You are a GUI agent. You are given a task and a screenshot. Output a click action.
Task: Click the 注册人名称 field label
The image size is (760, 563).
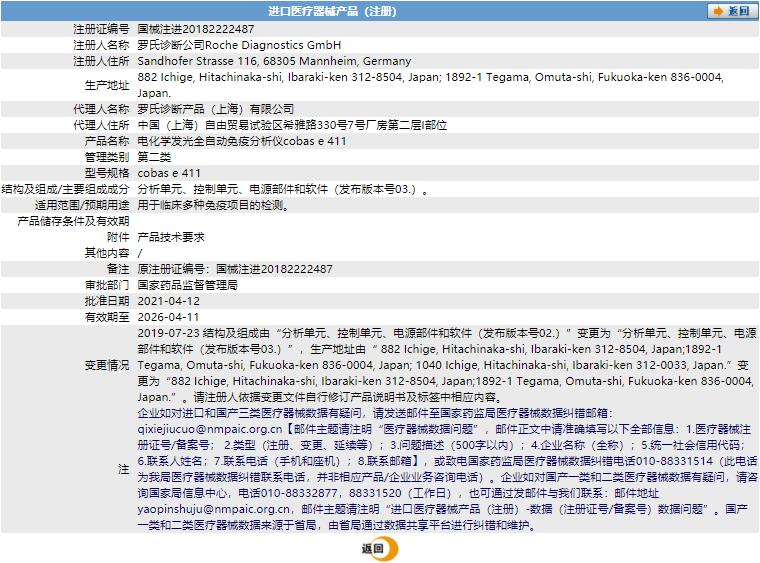(x=101, y=45)
